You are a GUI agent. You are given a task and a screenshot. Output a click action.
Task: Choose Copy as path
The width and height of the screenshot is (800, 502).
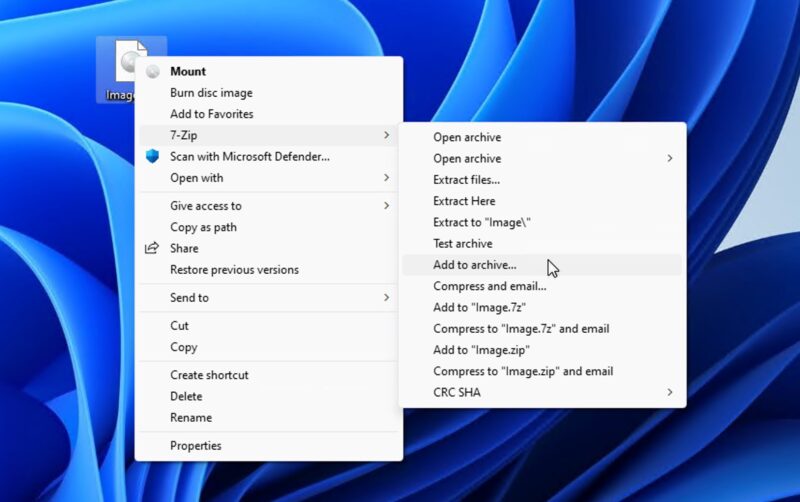click(x=269, y=227)
